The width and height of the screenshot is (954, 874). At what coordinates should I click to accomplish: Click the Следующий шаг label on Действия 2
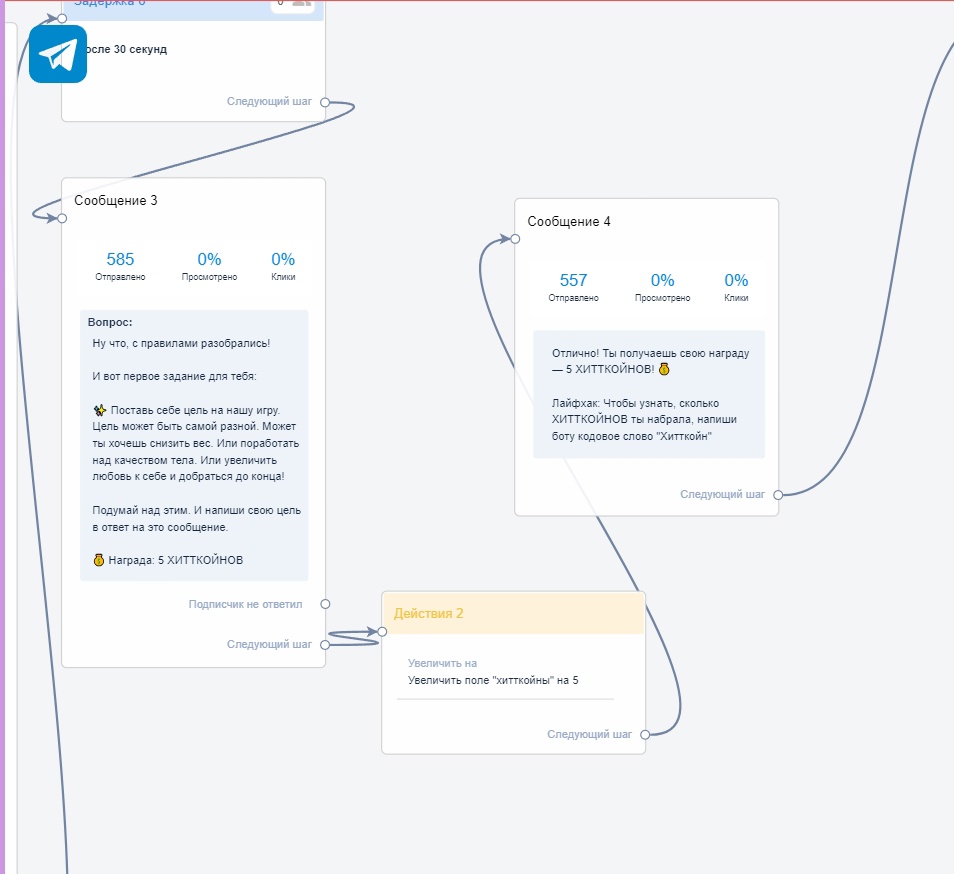click(x=588, y=733)
